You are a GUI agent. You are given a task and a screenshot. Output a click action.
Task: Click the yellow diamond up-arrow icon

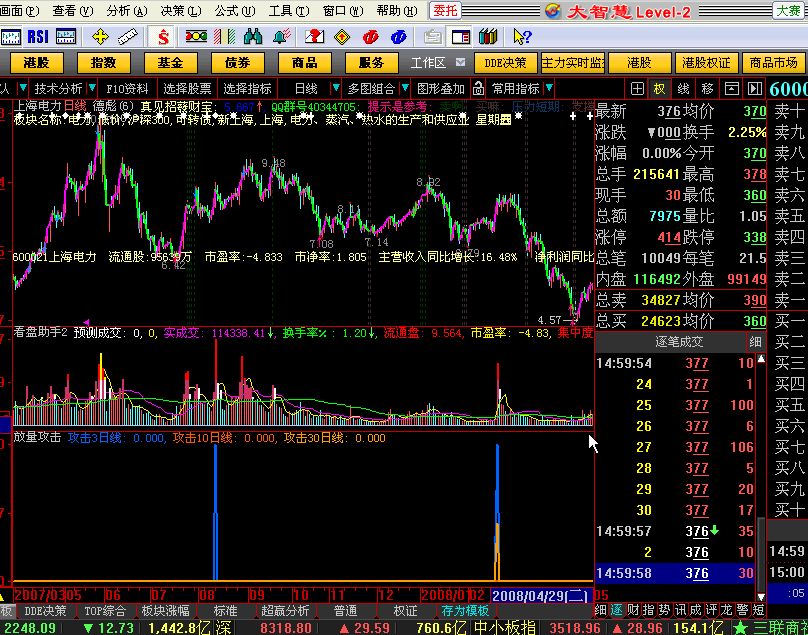pyautogui.click(x=342, y=37)
